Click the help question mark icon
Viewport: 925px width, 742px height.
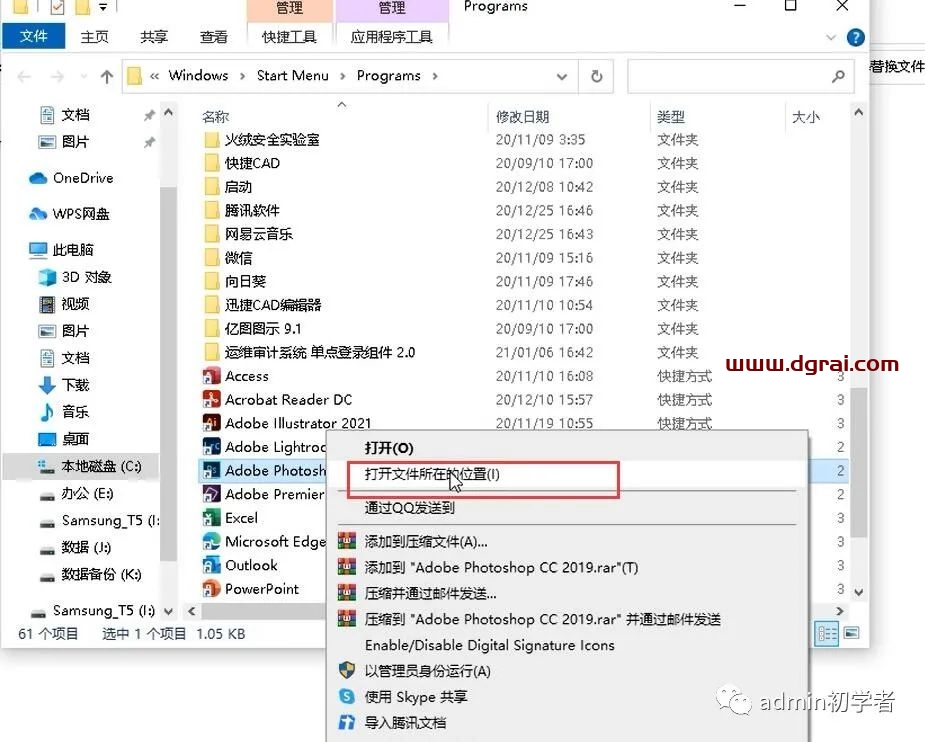(x=855, y=37)
